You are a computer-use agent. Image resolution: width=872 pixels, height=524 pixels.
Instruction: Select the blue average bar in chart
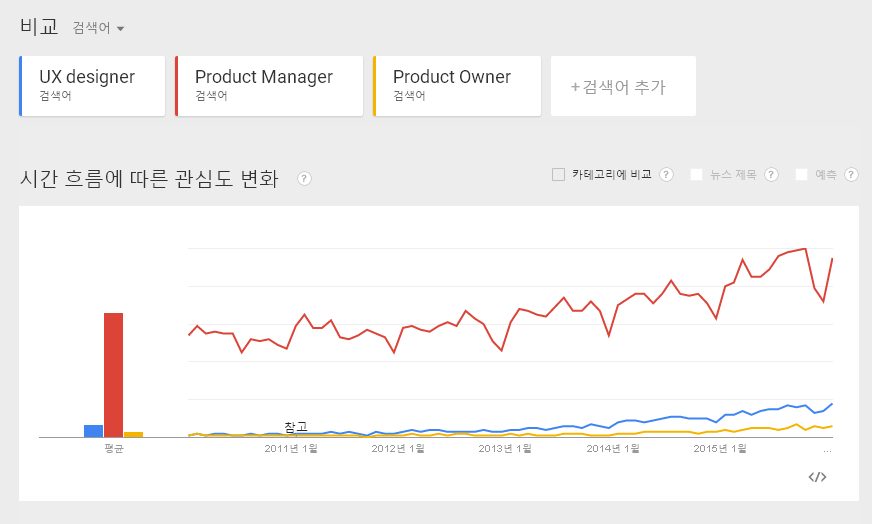pos(93,431)
